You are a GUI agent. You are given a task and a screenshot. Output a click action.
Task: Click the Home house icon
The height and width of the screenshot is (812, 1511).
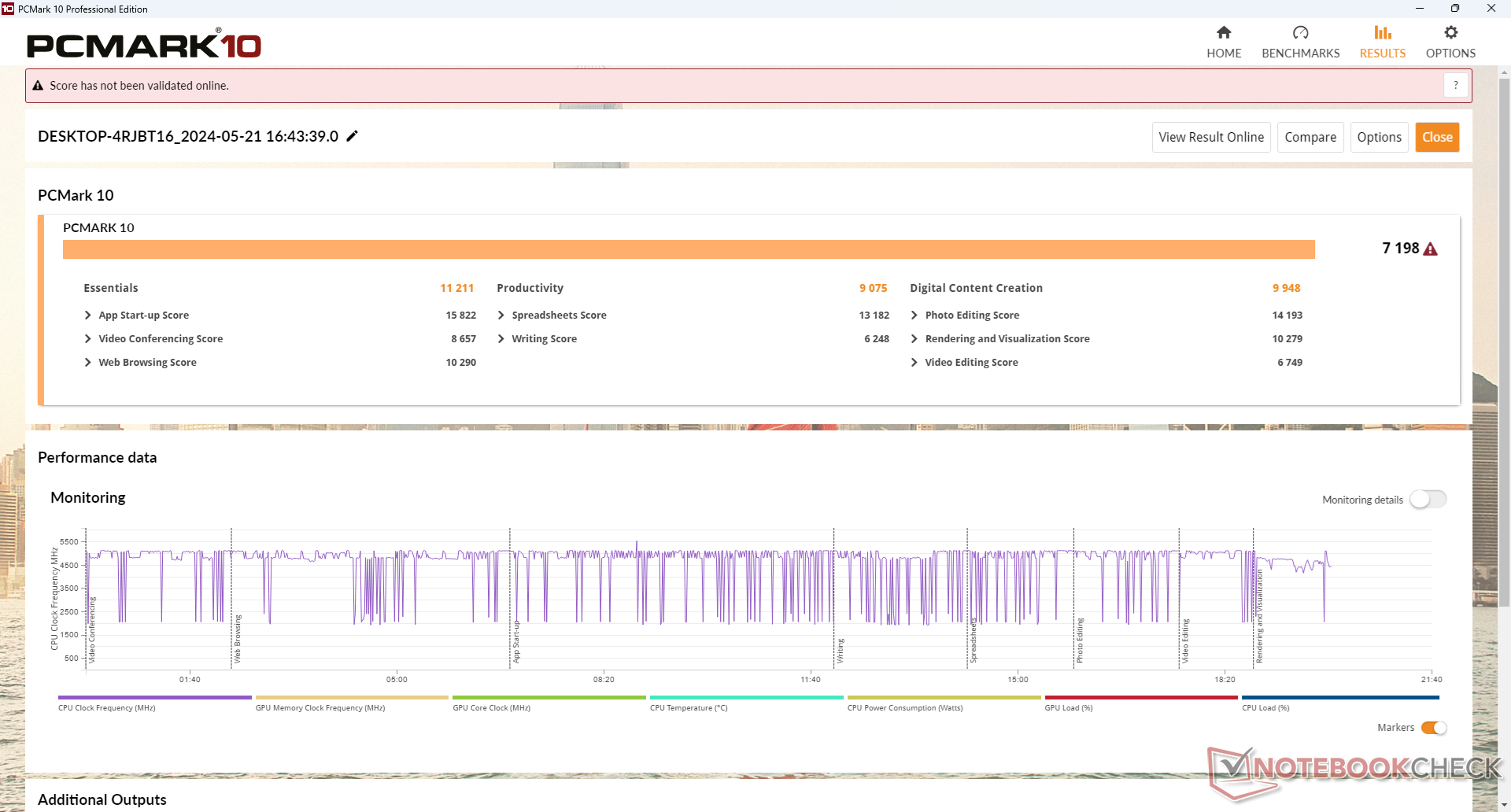(x=1224, y=33)
